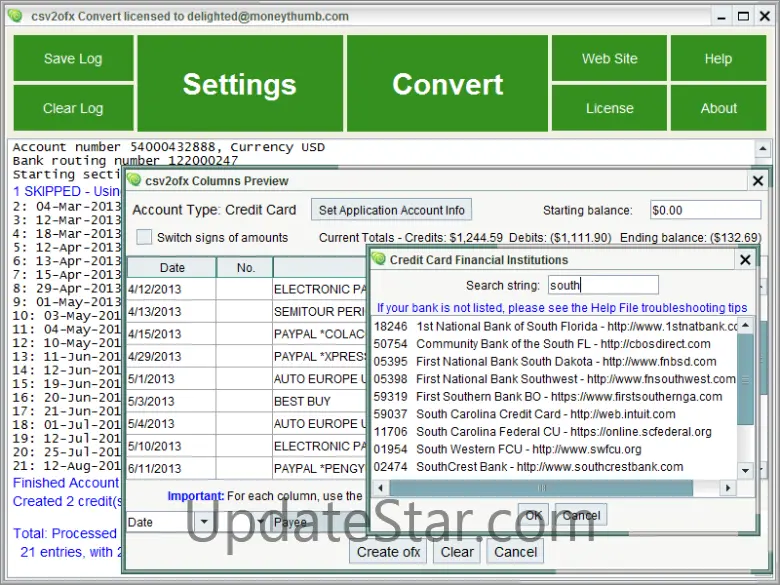This screenshot has width=780, height=585.
Task: Click Cancel button in Columns Preview
Action: (515, 552)
